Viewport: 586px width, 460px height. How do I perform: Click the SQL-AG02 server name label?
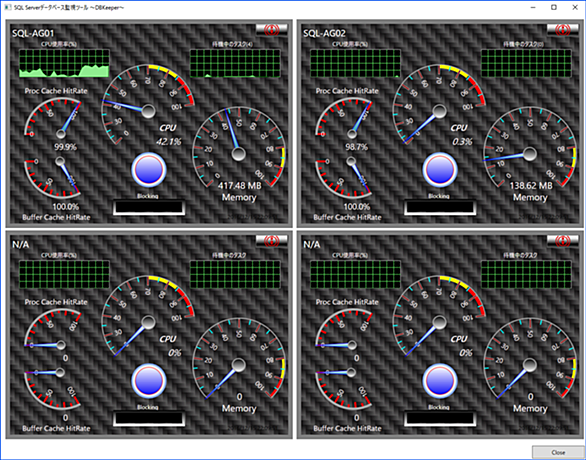(324, 33)
